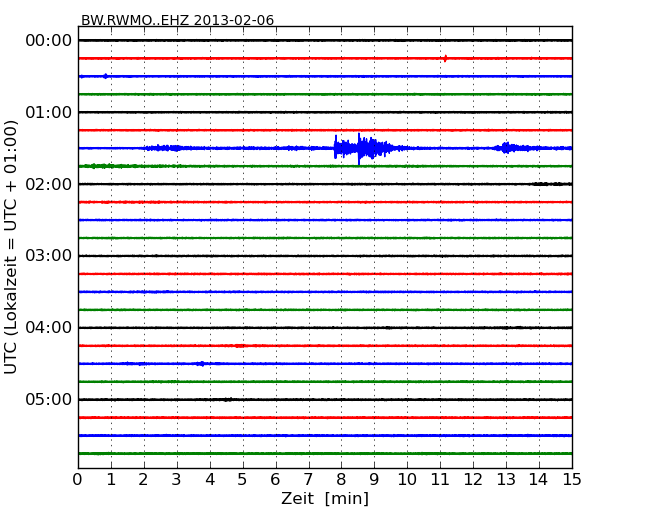This screenshot has height=520, width=650.
Task: Click x-axis tick label 0
Action: (78, 480)
